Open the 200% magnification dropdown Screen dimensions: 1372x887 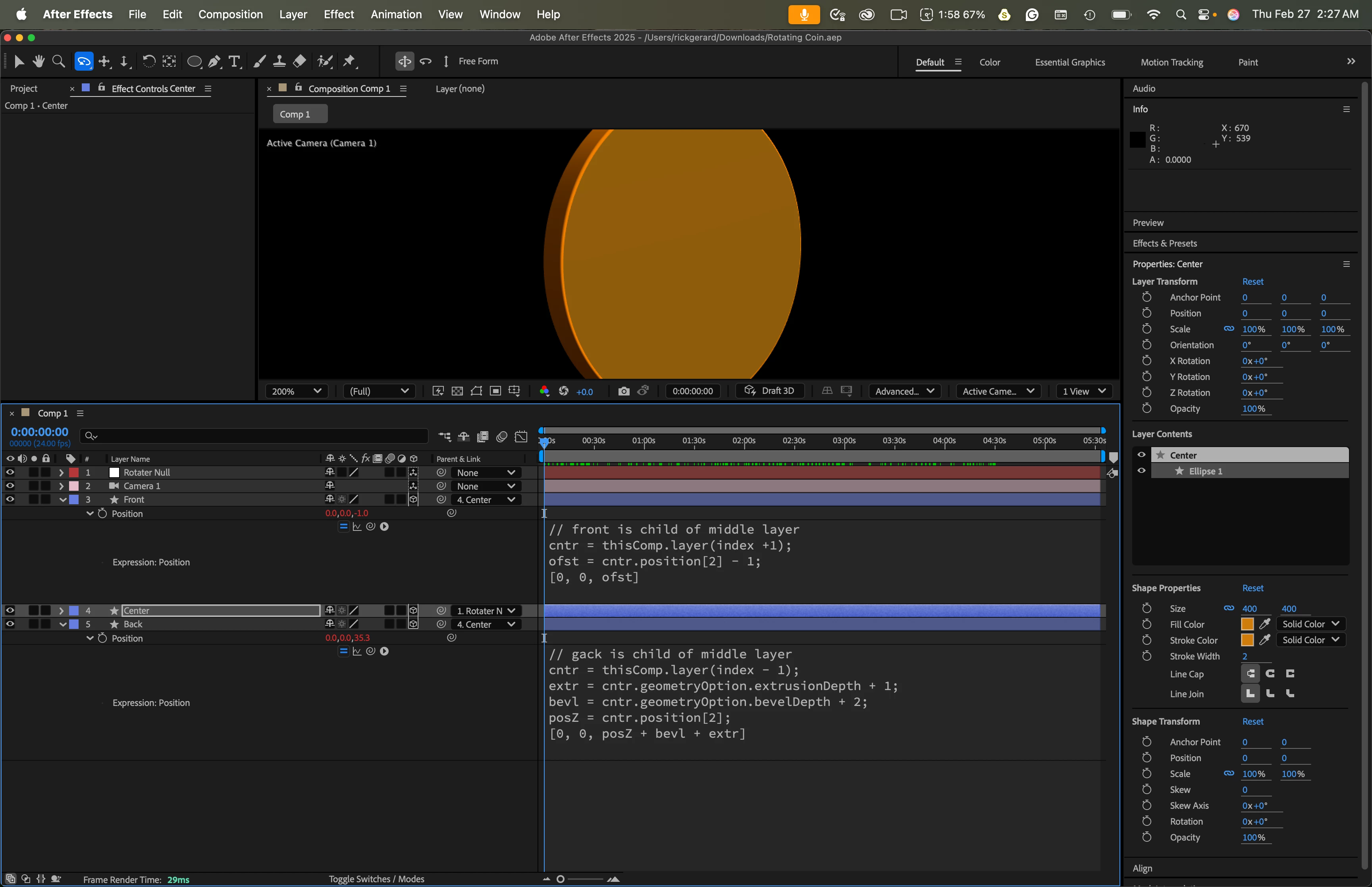click(296, 391)
